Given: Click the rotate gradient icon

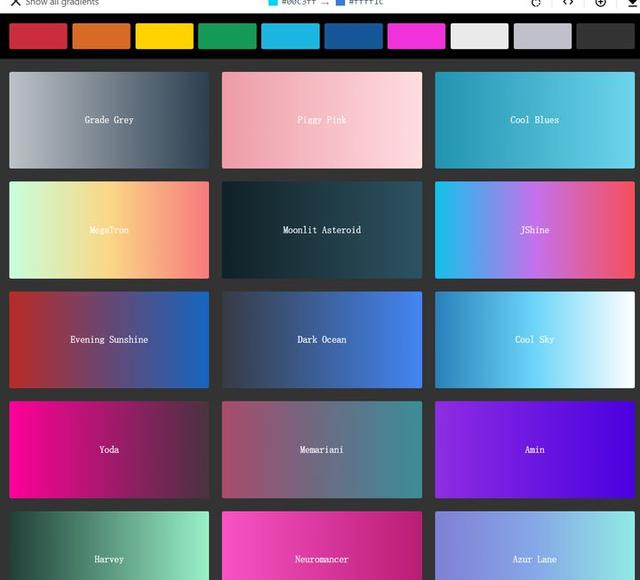Looking at the screenshot, I should point(536,3).
